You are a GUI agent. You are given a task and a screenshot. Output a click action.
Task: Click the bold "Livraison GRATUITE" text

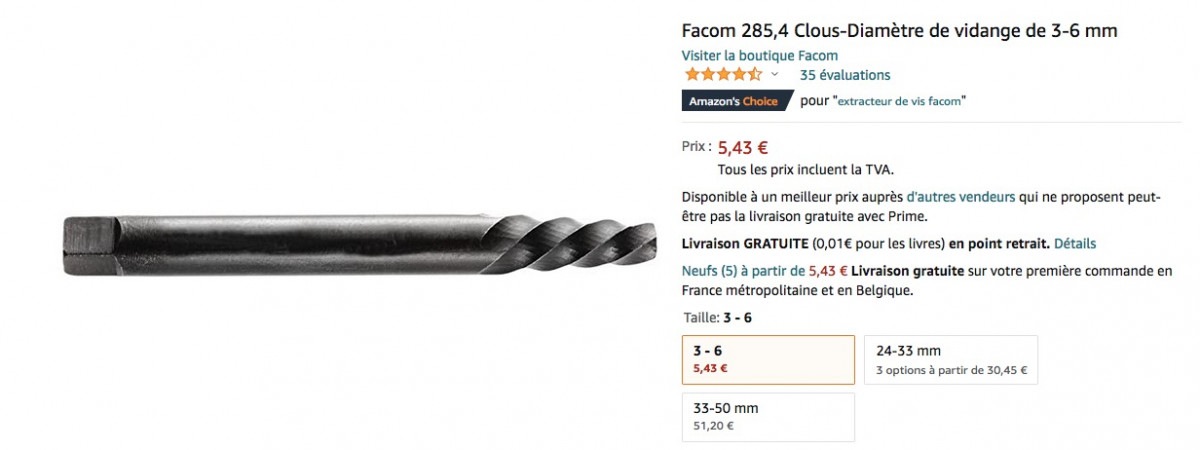[x=744, y=243]
